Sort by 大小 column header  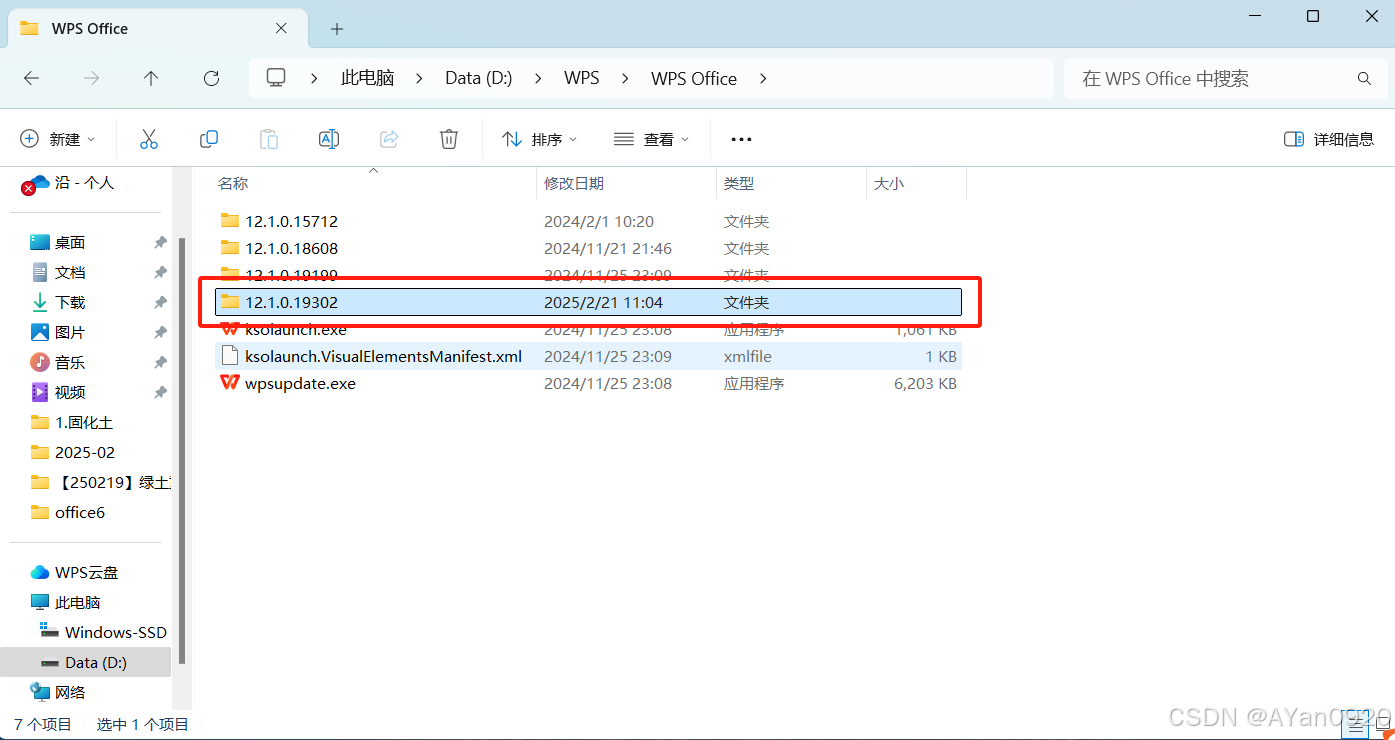[x=889, y=184]
